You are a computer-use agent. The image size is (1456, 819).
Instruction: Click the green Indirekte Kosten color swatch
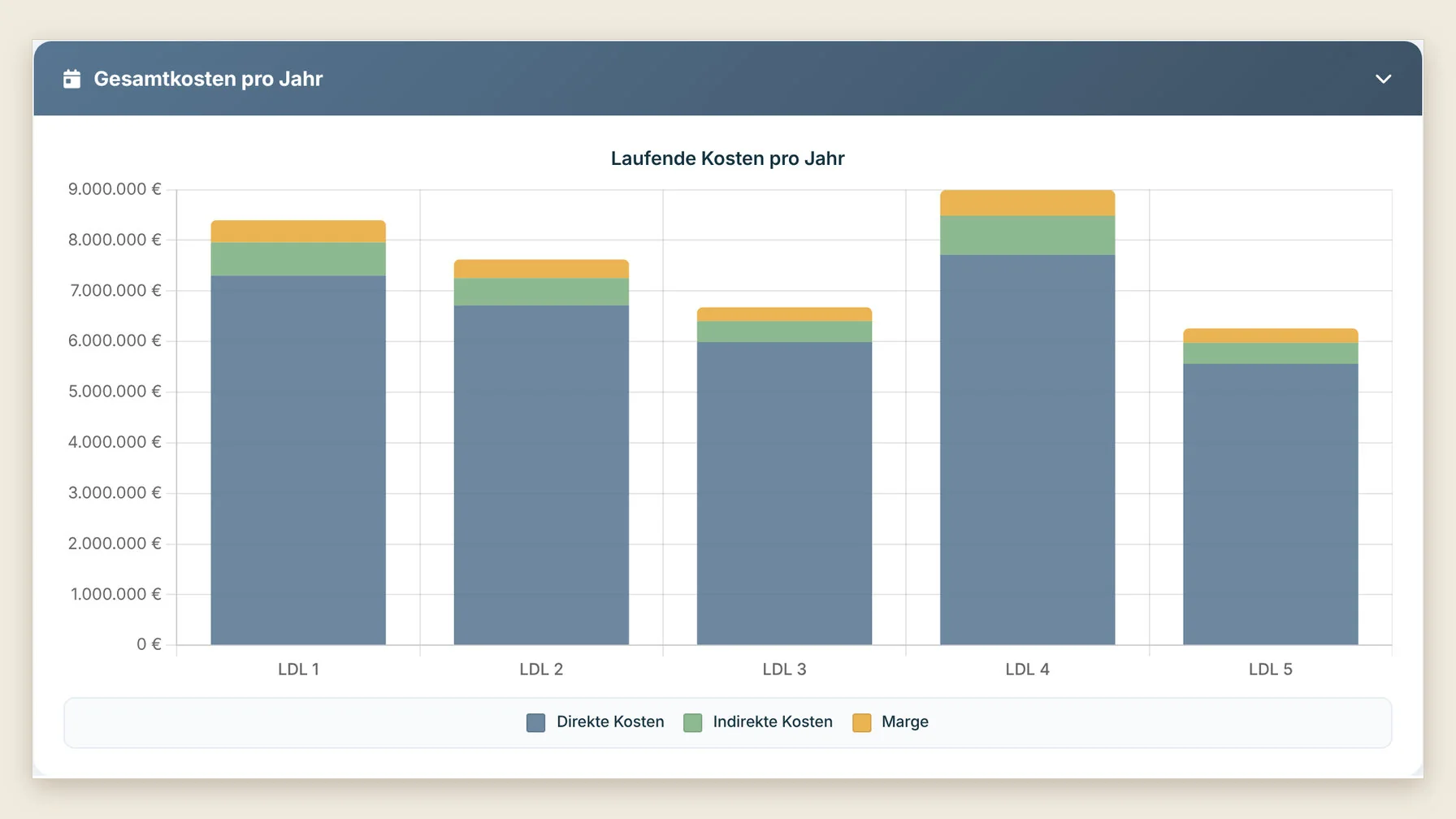click(692, 722)
